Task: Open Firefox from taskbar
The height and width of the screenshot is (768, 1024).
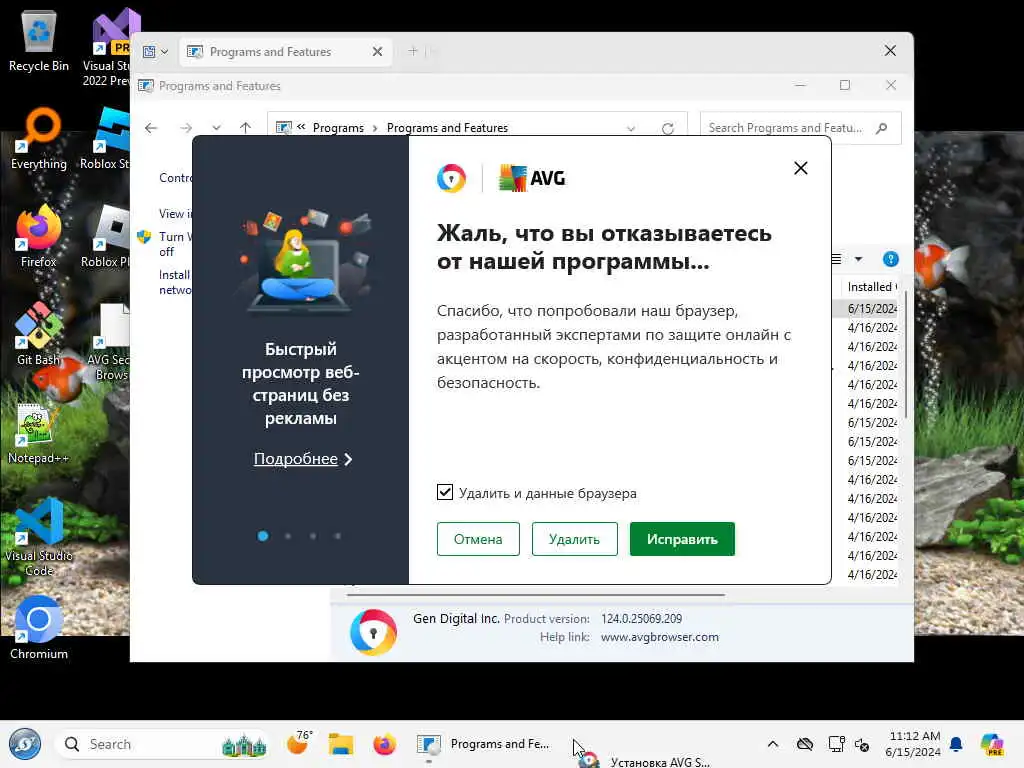Action: point(384,744)
